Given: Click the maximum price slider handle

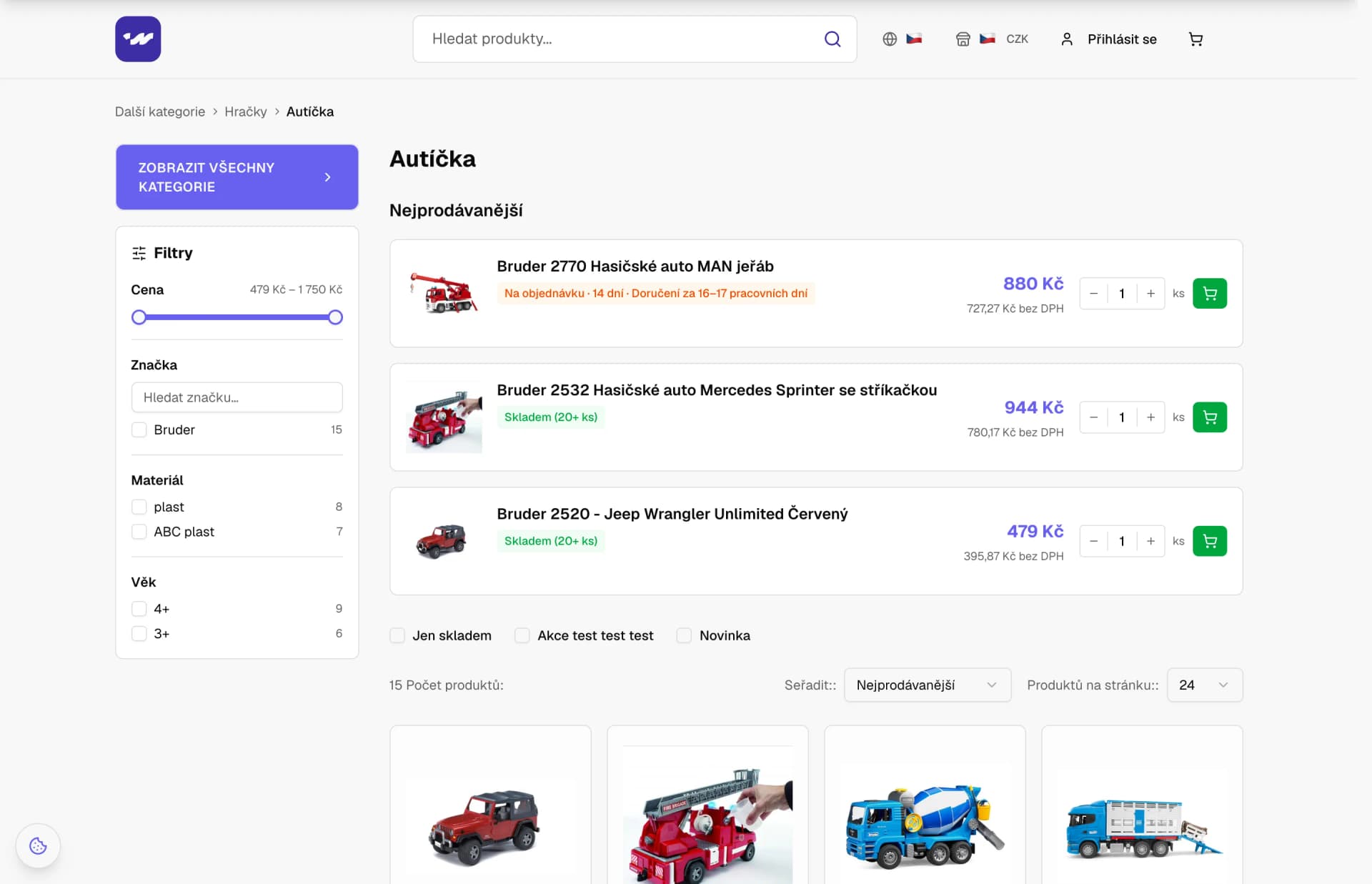Looking at the screenshot, I should click(x=335, y=317).
